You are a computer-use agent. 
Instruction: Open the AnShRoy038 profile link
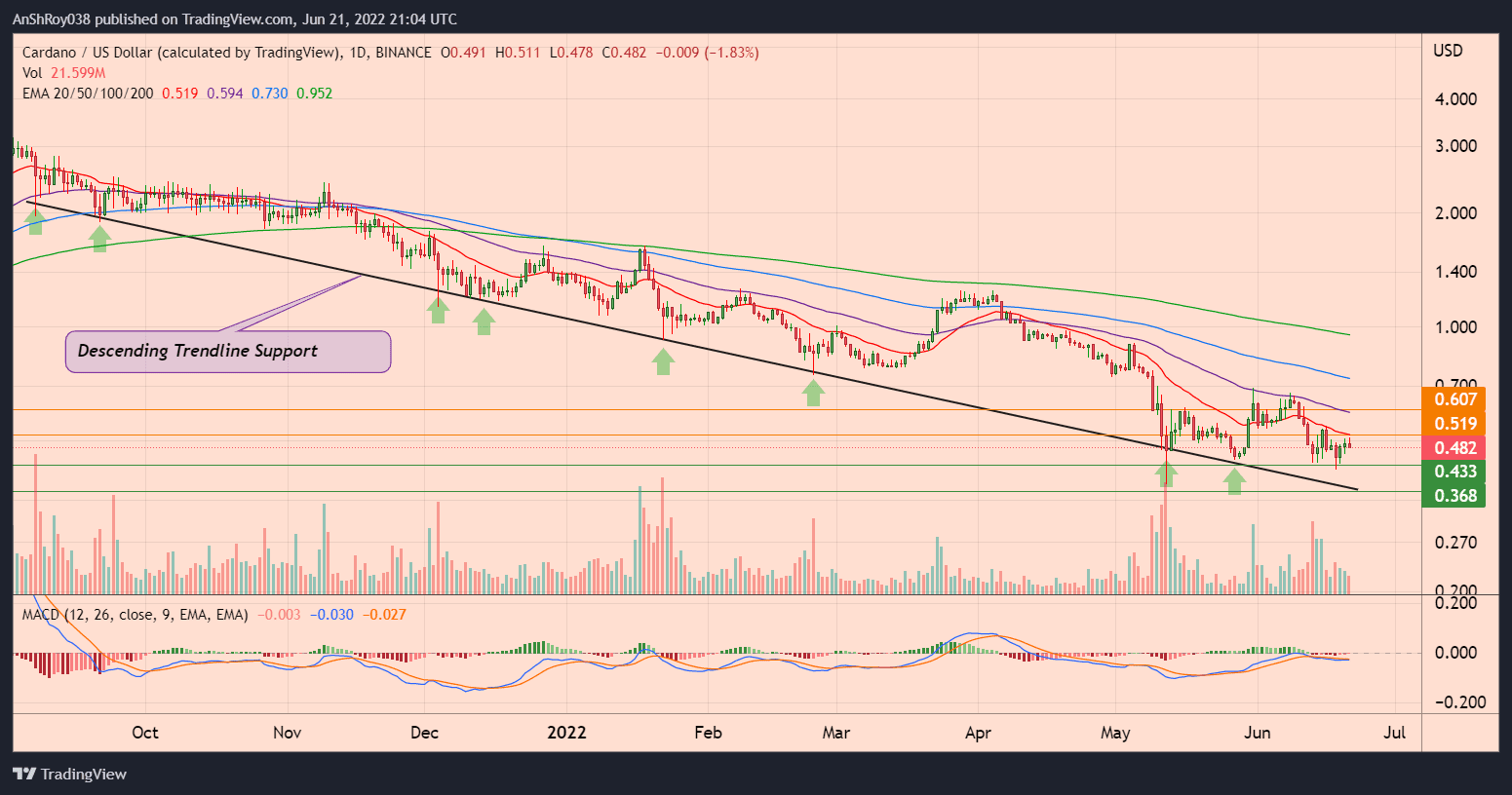52,19
